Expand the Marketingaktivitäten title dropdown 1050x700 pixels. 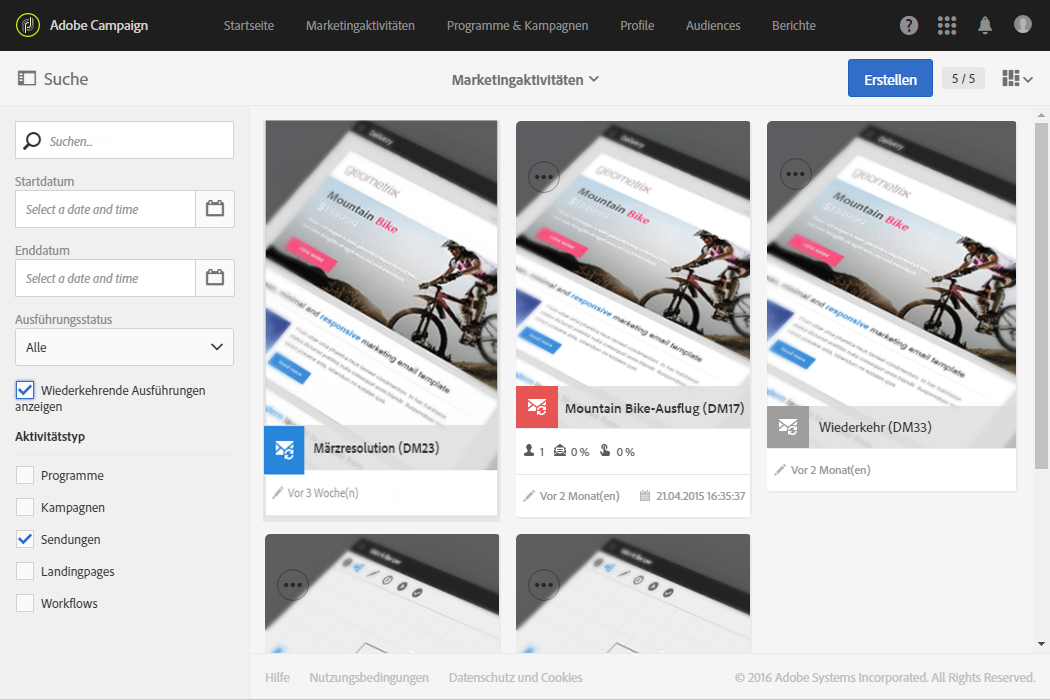pos(525,80)
